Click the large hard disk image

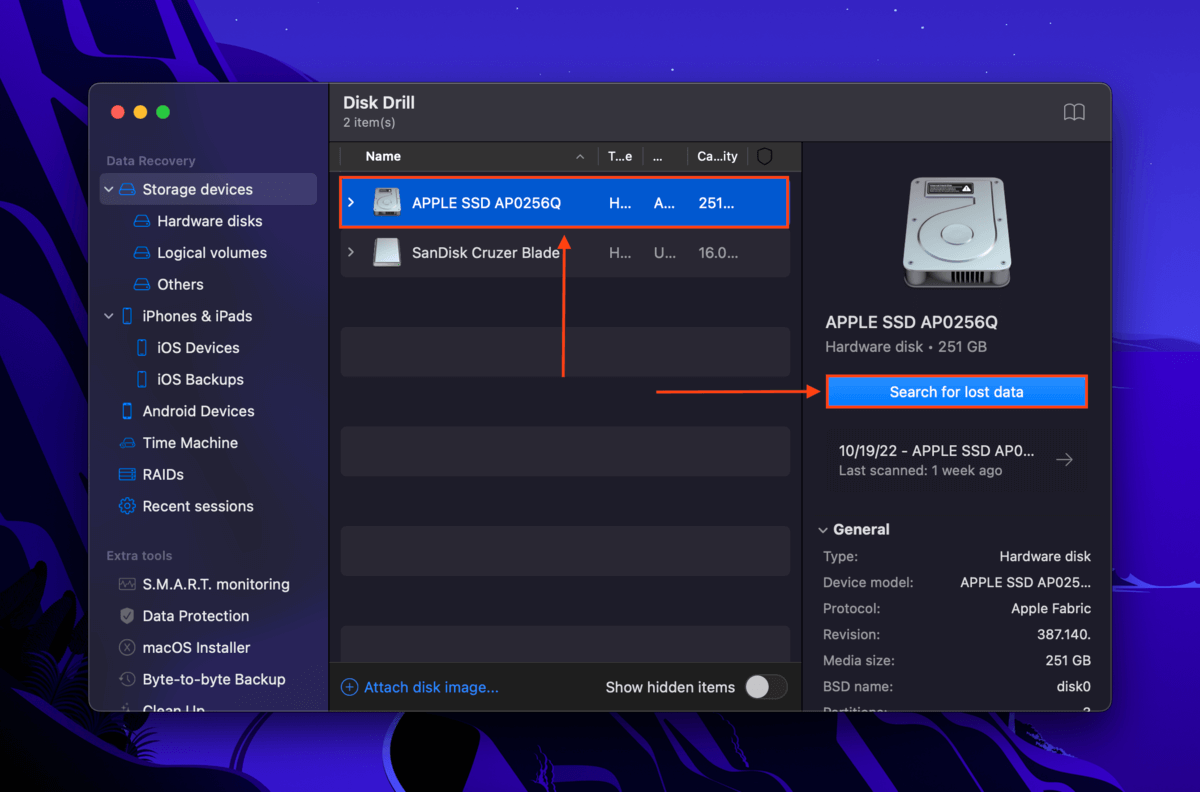tap(956, 234)
